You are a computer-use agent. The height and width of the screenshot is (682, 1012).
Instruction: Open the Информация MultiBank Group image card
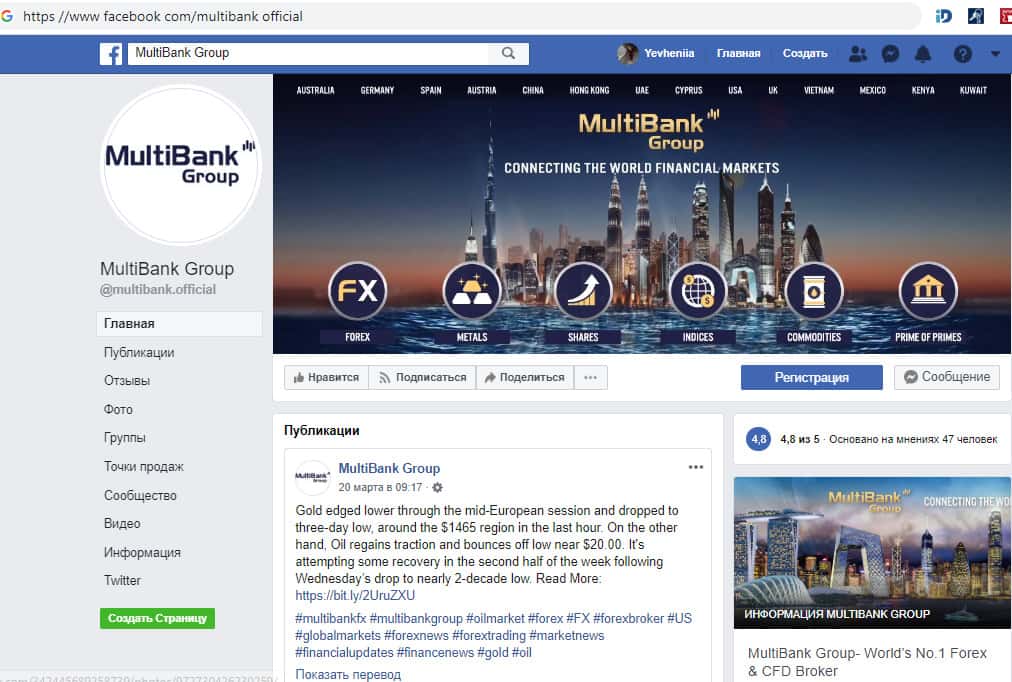coord(872,553)
